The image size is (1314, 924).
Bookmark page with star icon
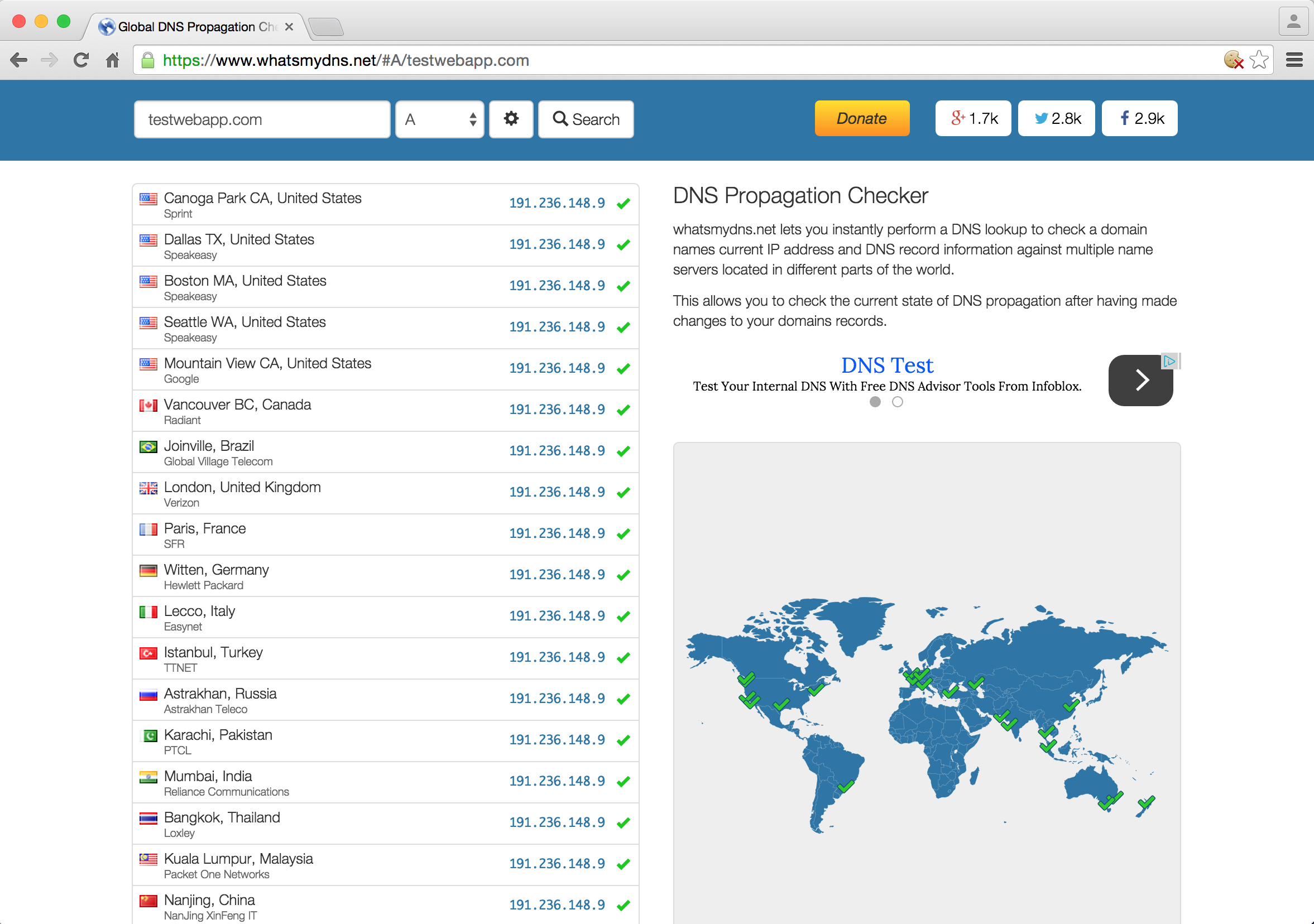point(1259,60)
